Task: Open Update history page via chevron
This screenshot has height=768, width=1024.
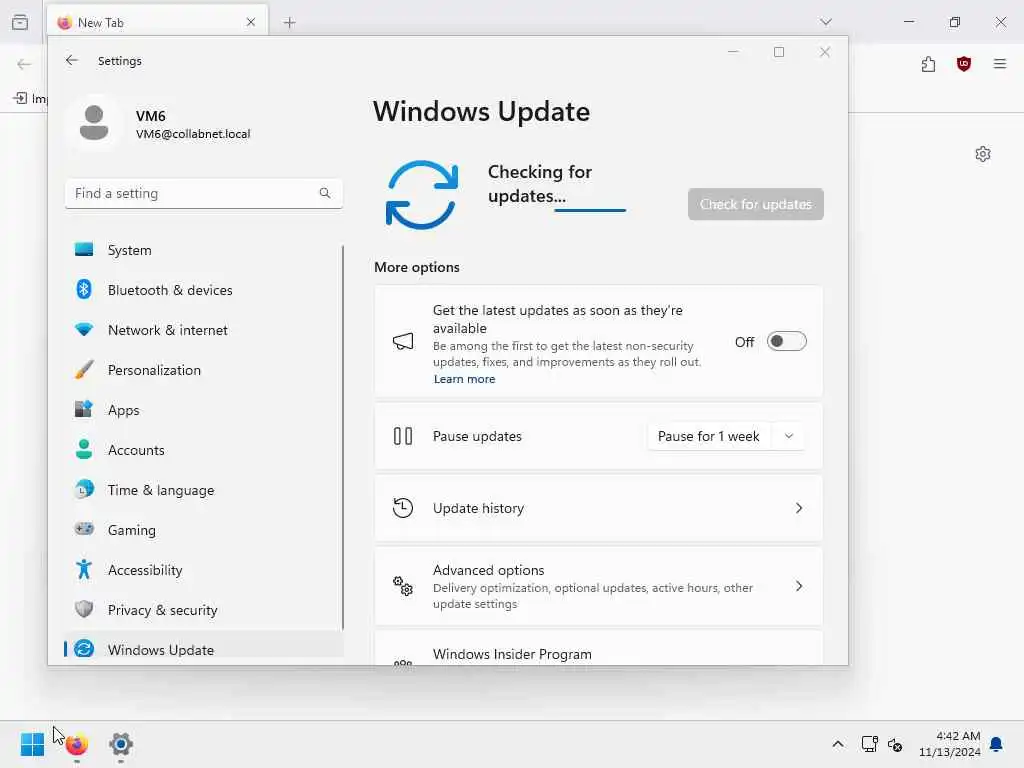Action: [x=799, y=508]
